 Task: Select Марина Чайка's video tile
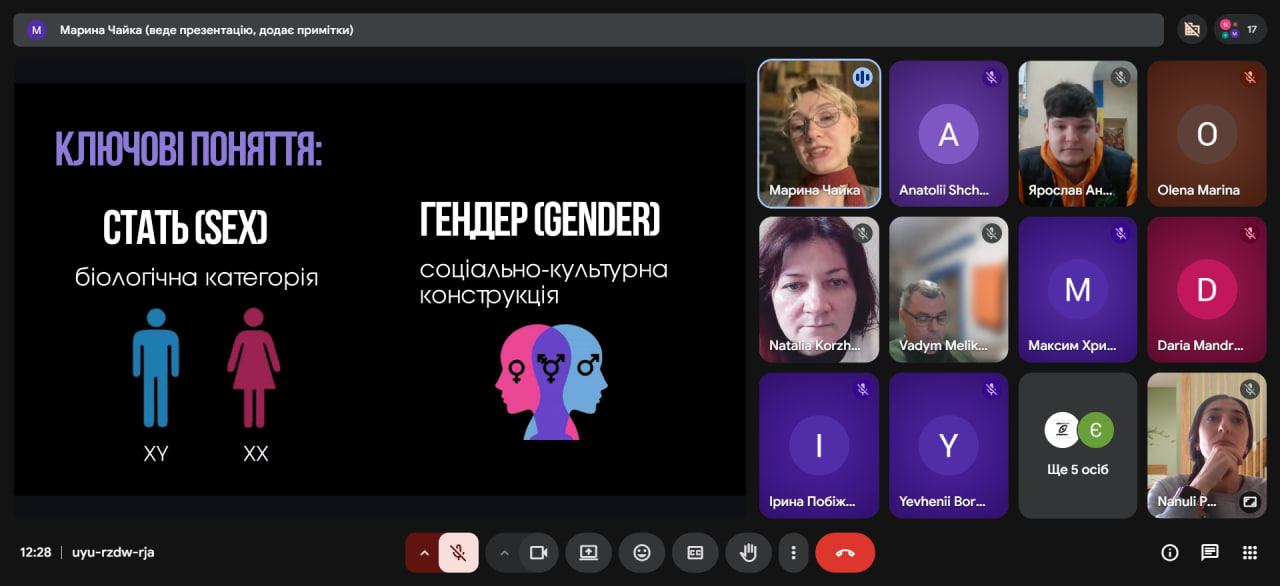click(819, 133)
